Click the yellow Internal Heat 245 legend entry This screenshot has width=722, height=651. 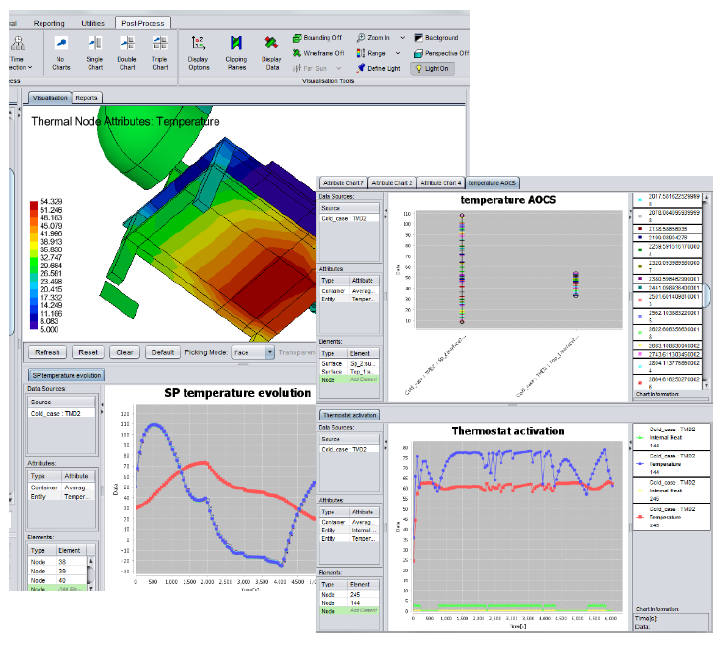click(x=671, y=490)
